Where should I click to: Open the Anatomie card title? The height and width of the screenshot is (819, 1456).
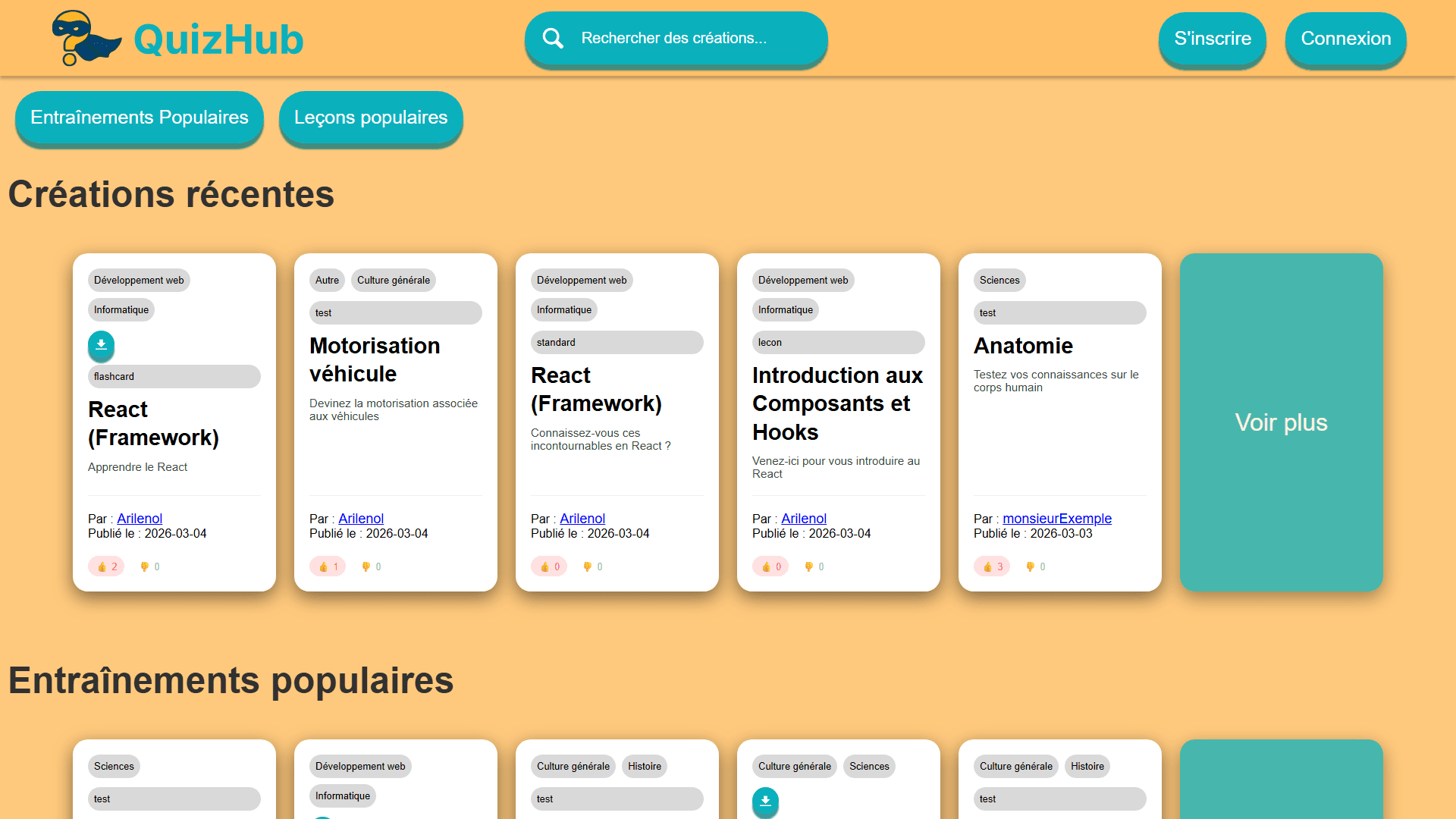(1023, 346)
